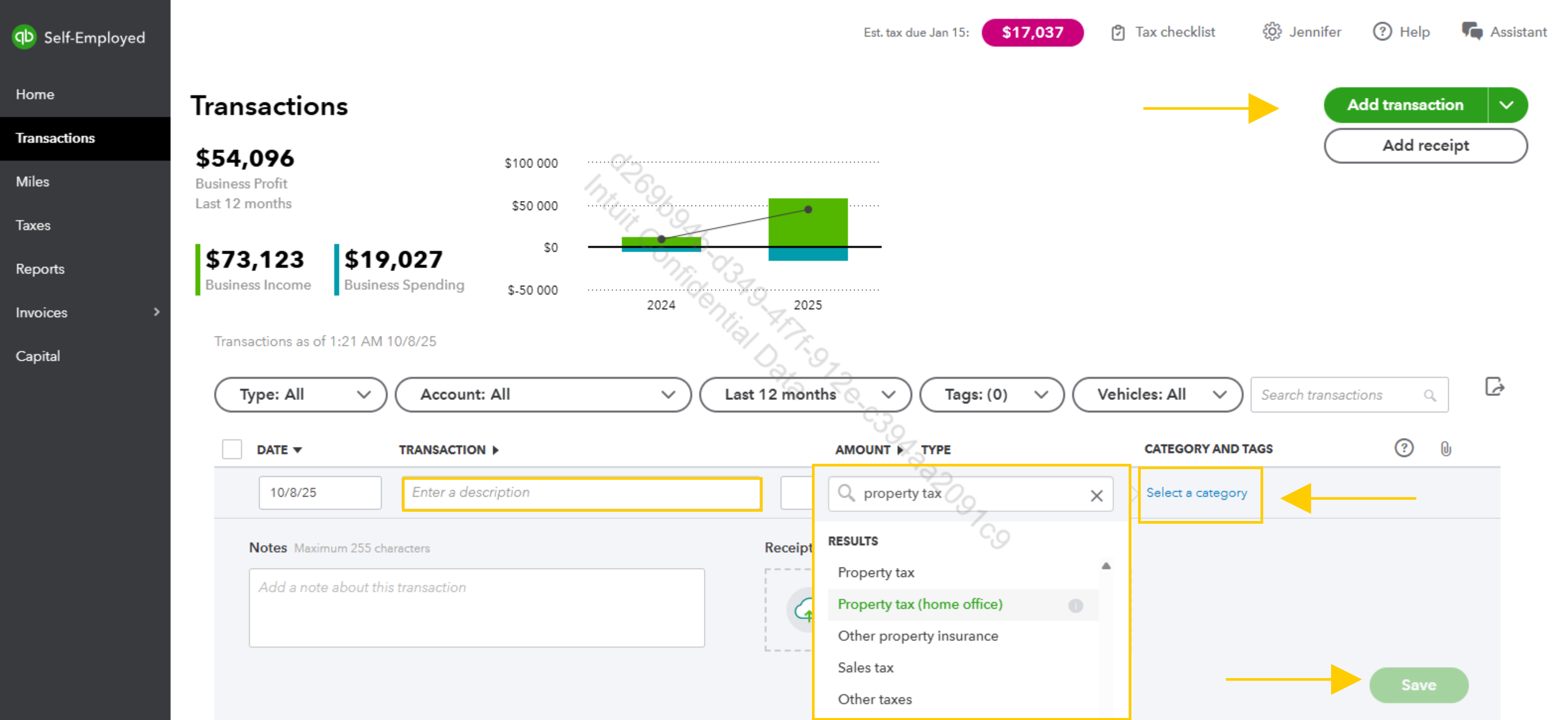Click the export transactions icon
The image size is (1568, 720).
click(x=1494, y=387)
